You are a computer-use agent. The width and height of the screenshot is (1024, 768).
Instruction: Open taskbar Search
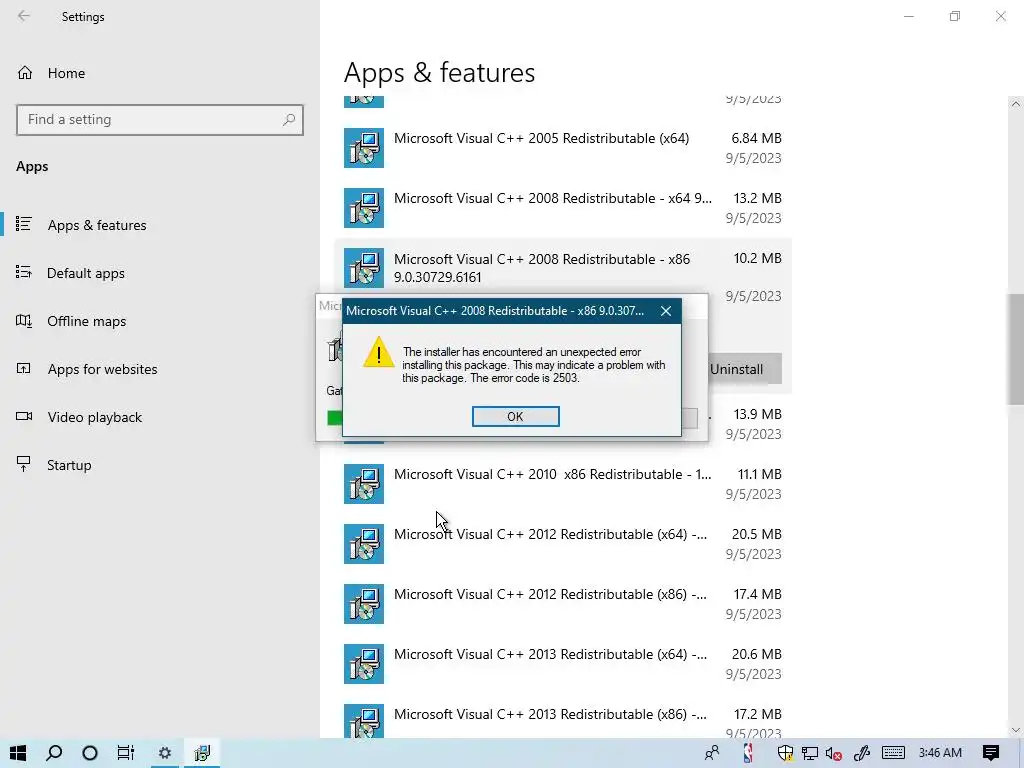54,753
